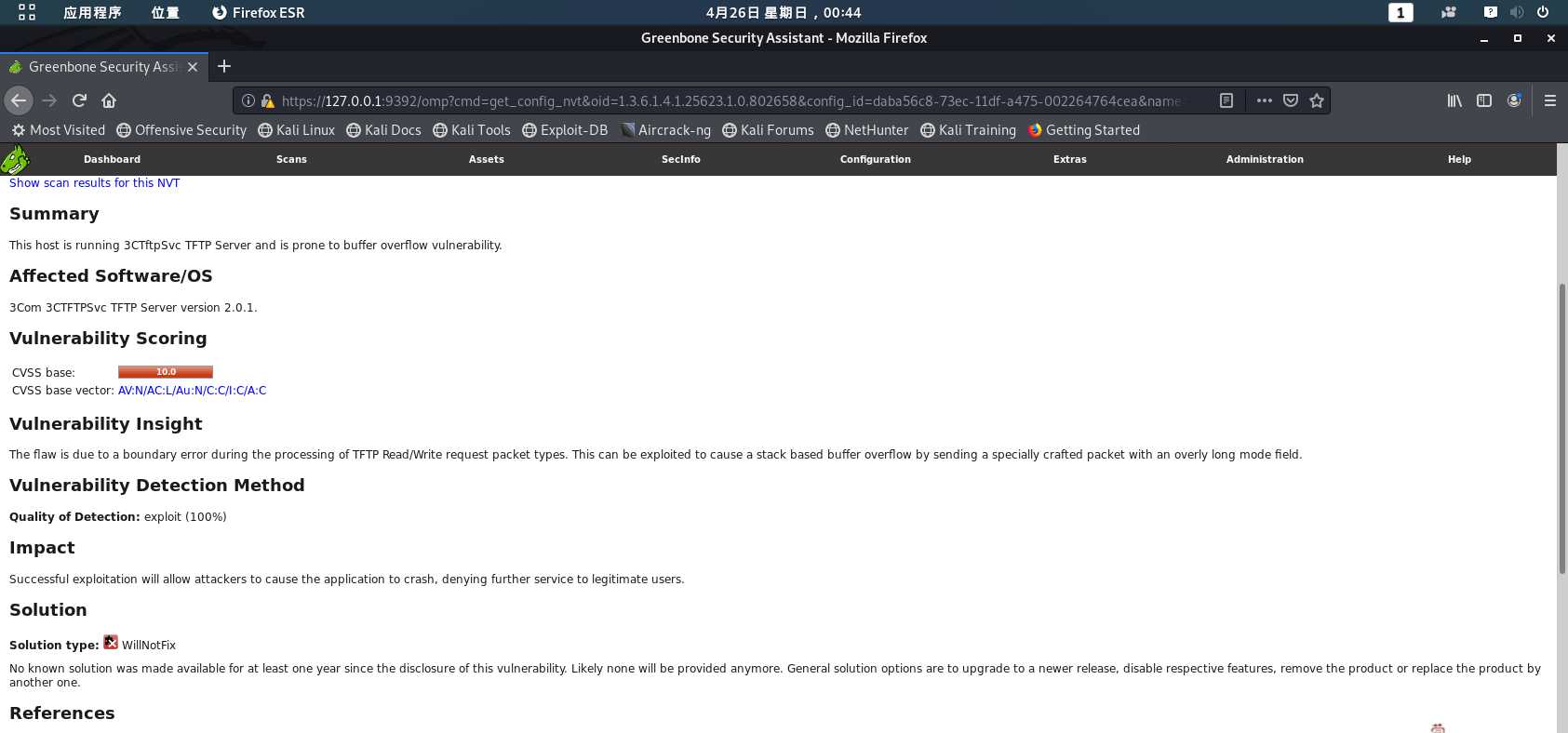This screenshot has width=1568, height=733.
Task: Open the volume control in the system tray
Action: [x=1517, y=12]
